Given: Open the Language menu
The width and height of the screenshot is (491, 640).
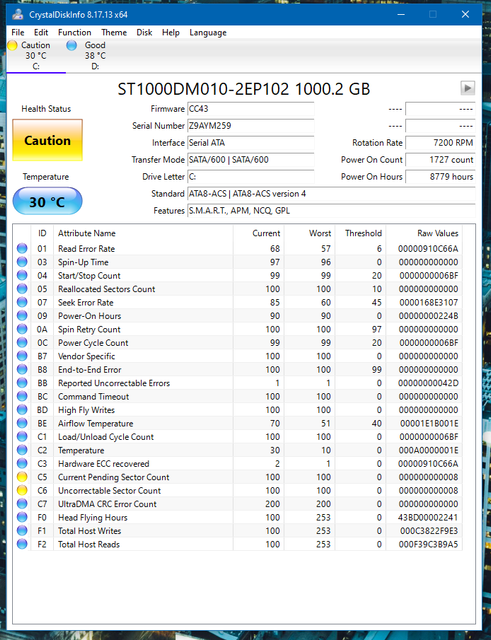Looking at the screenshot, I should [x=208, y=33].
